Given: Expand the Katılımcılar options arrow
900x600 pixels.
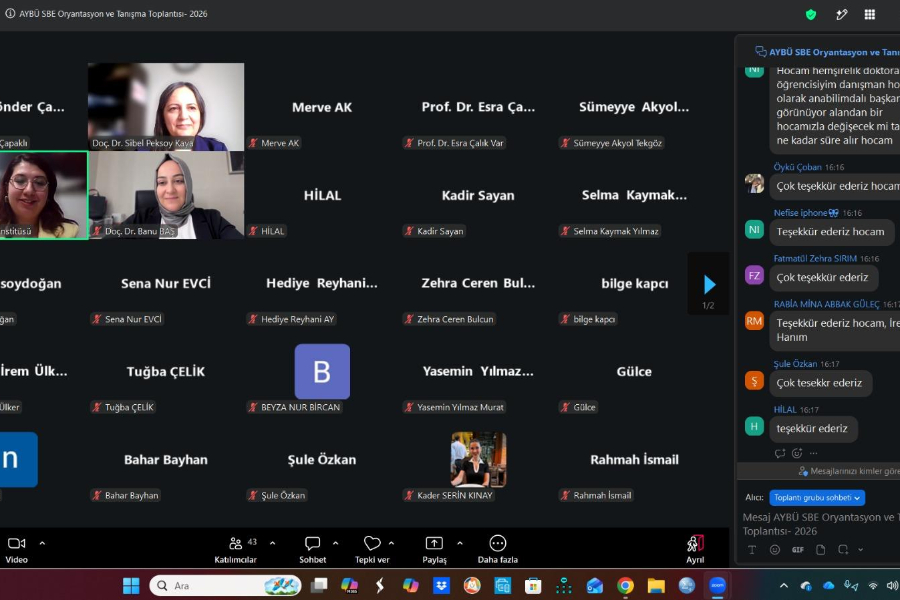Looking at the screenshot, I should (x=273, y=543).
